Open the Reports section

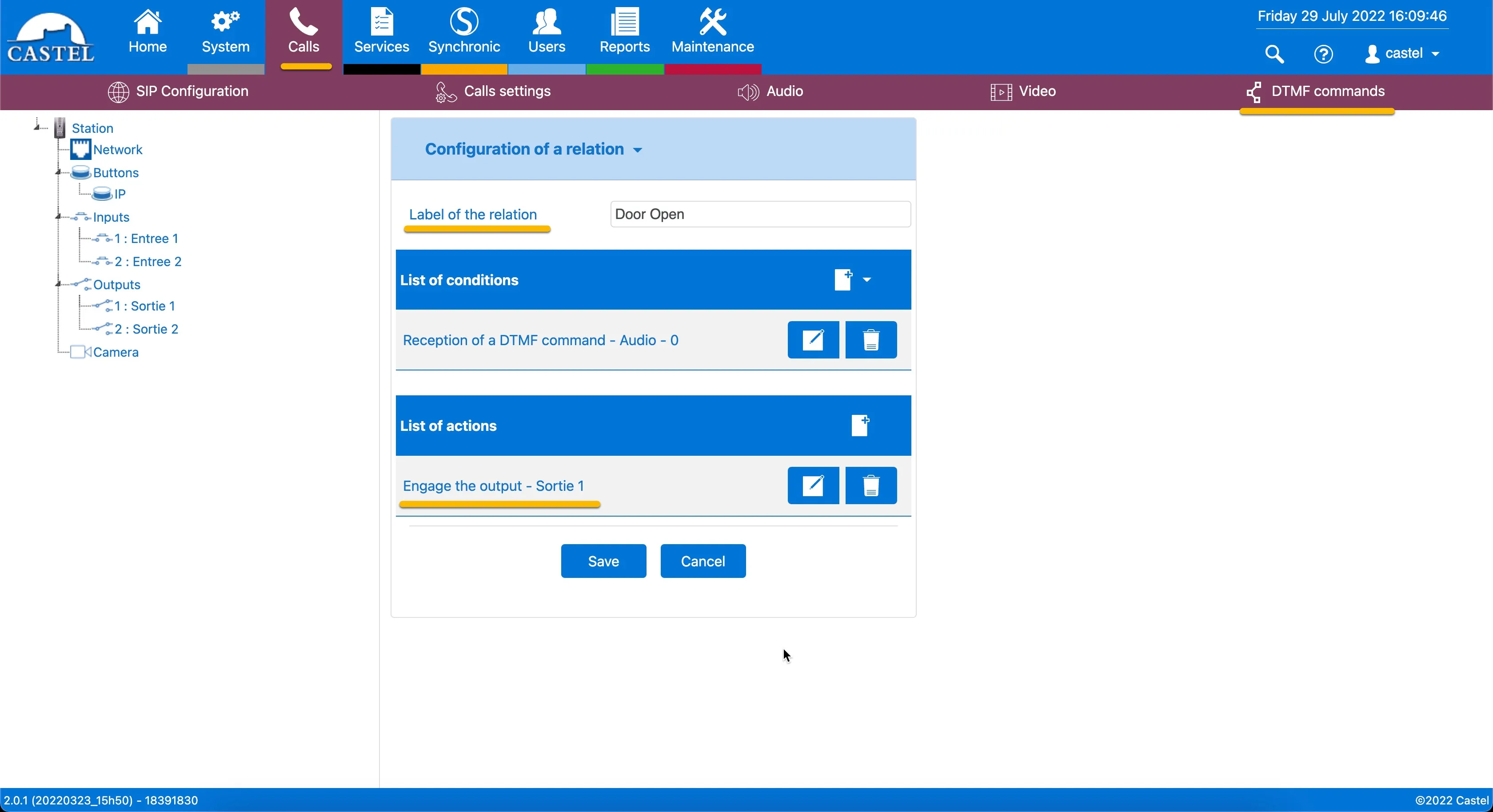pos(624,32)
